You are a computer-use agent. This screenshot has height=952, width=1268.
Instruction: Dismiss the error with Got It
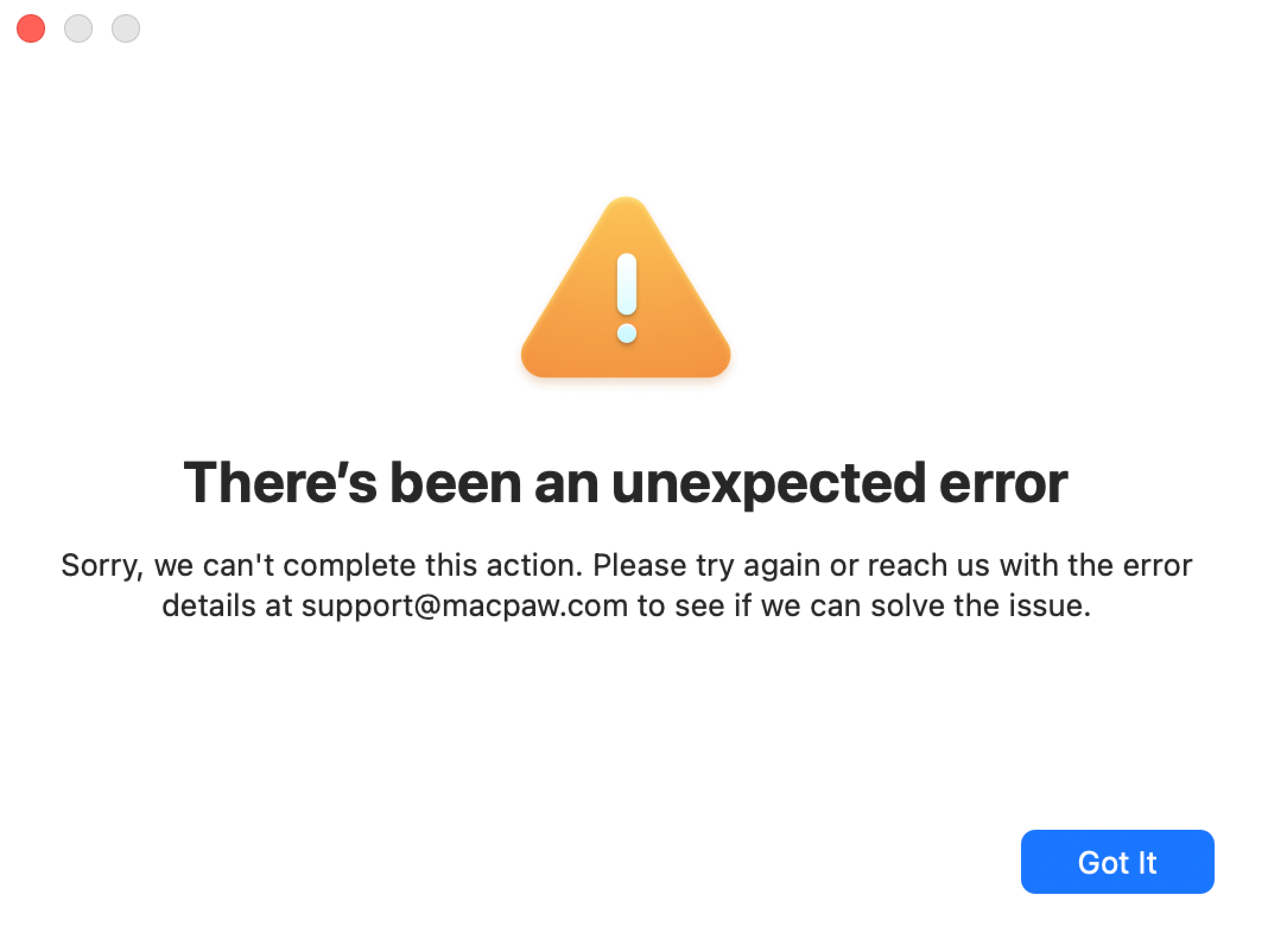click(1117, 862)
